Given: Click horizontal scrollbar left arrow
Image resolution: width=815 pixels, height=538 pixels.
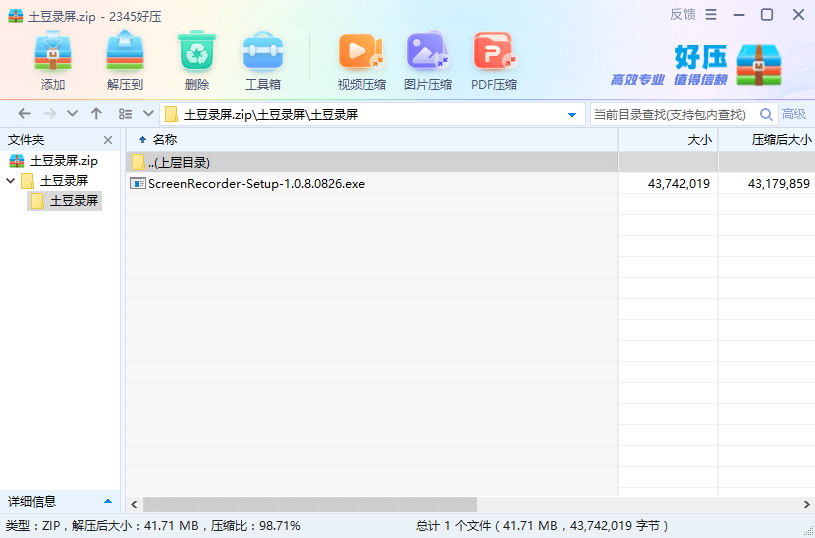Looking at the screenshot, I should coord(134,504).
